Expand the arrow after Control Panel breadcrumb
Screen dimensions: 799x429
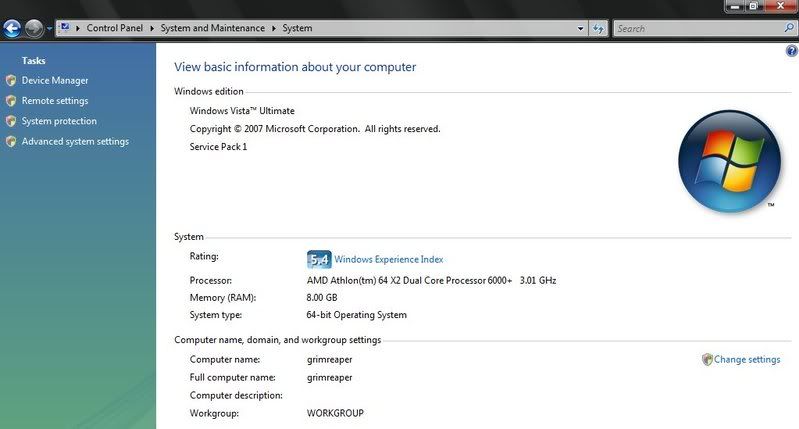point(152,28)
